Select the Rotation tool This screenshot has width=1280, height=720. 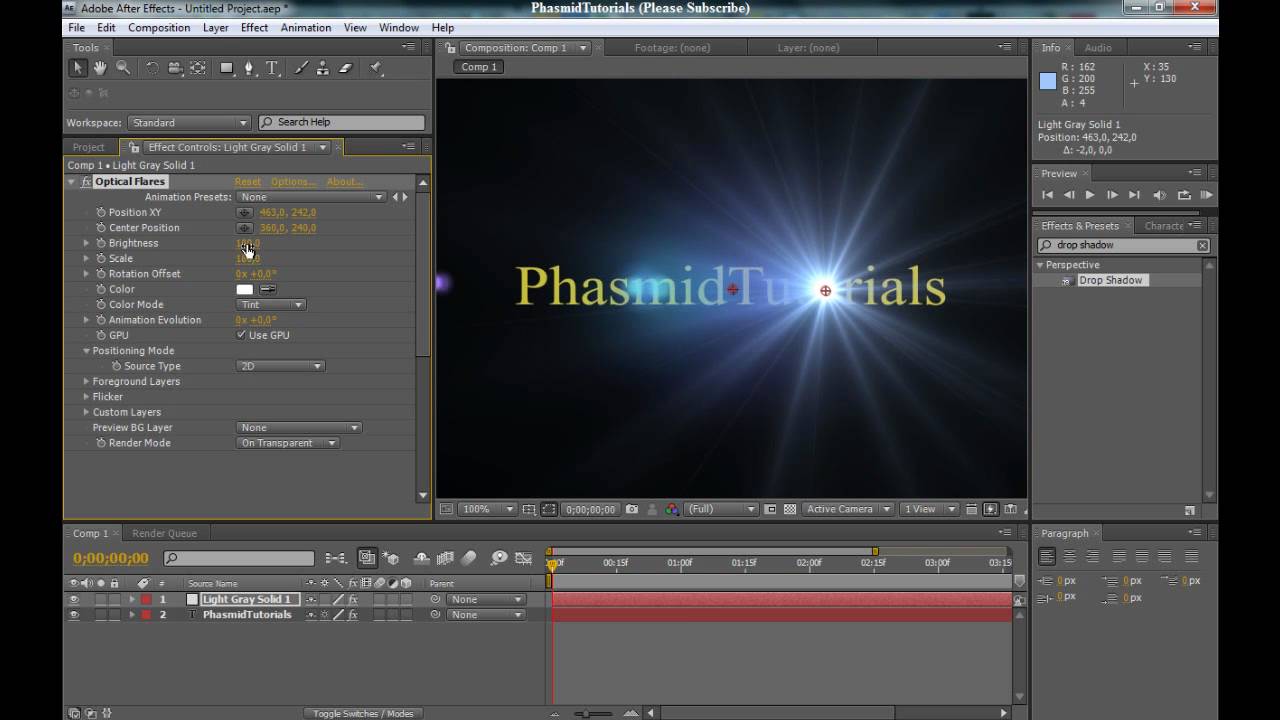coord(152,68)
